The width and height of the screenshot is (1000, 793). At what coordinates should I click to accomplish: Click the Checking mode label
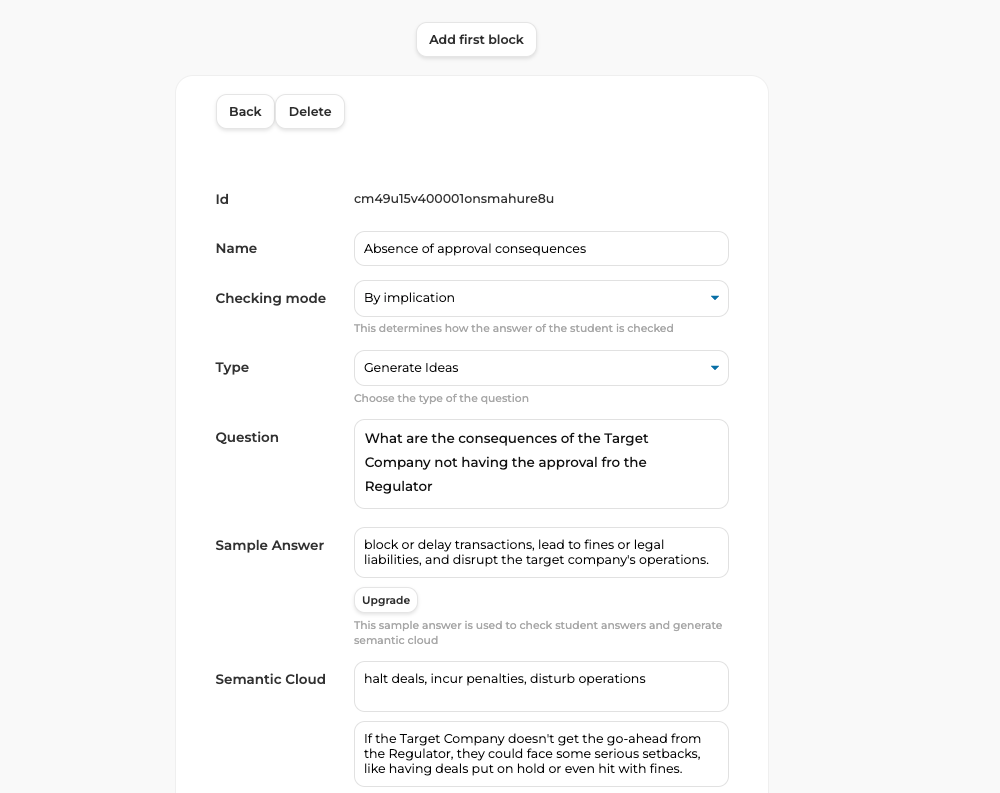[270, 299]
